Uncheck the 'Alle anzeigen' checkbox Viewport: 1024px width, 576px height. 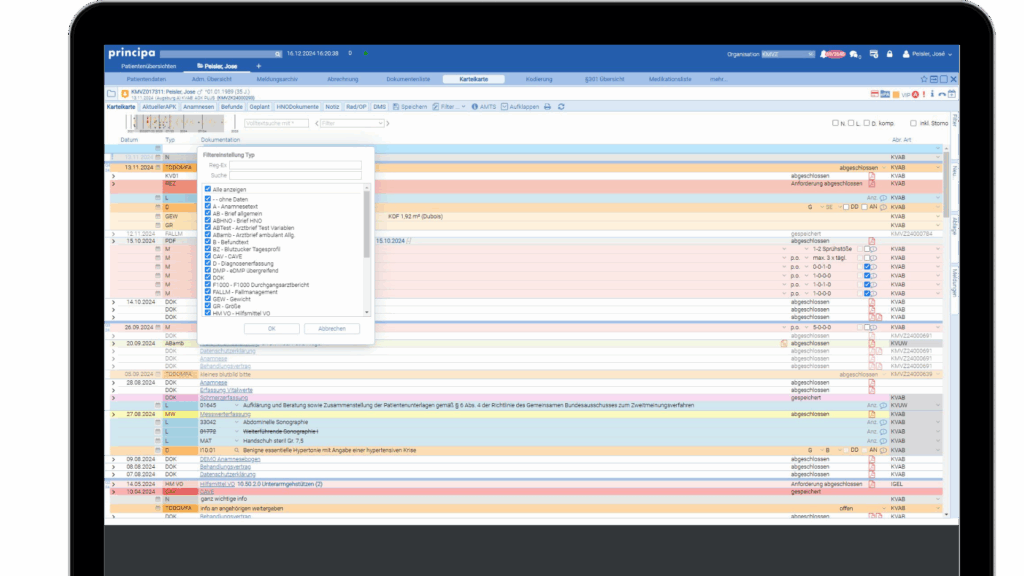[x=207, y=189]
